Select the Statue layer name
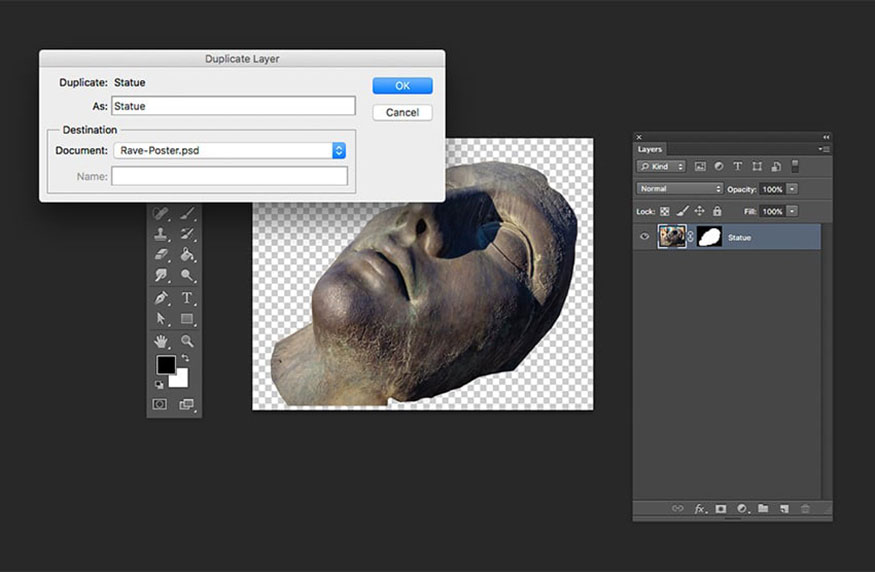 click(739, 238)
